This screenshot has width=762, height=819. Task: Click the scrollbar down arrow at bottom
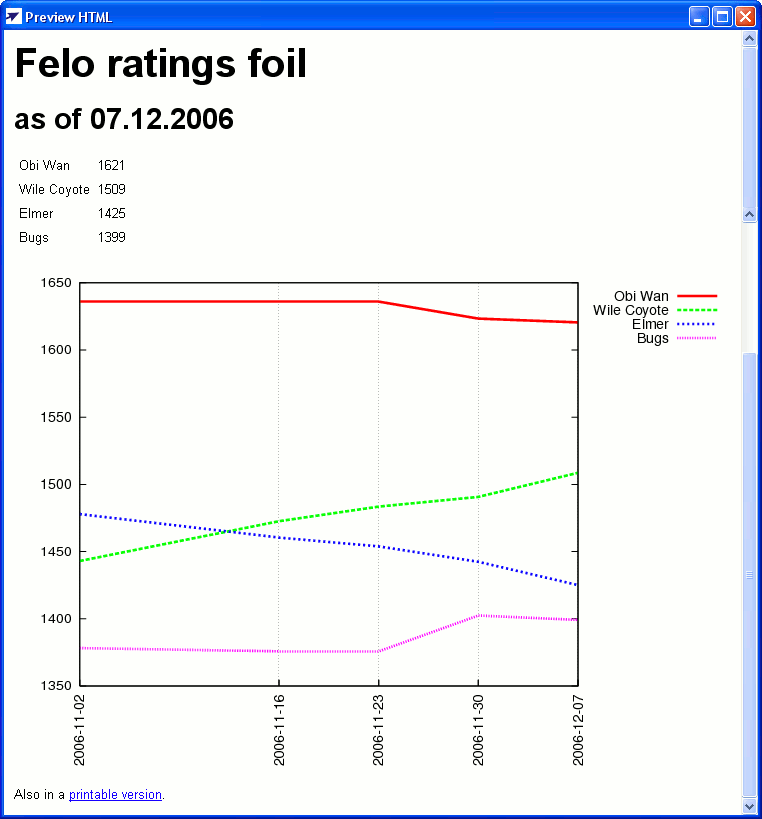749,806
